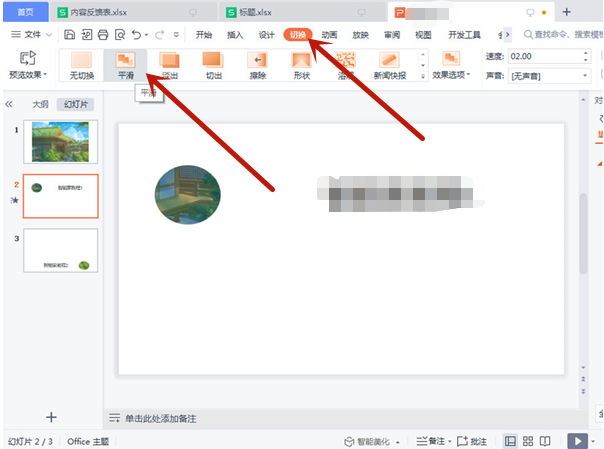Select the 形状 shape transition
This screenshot has height=449, width=604.
coord(301,66)
